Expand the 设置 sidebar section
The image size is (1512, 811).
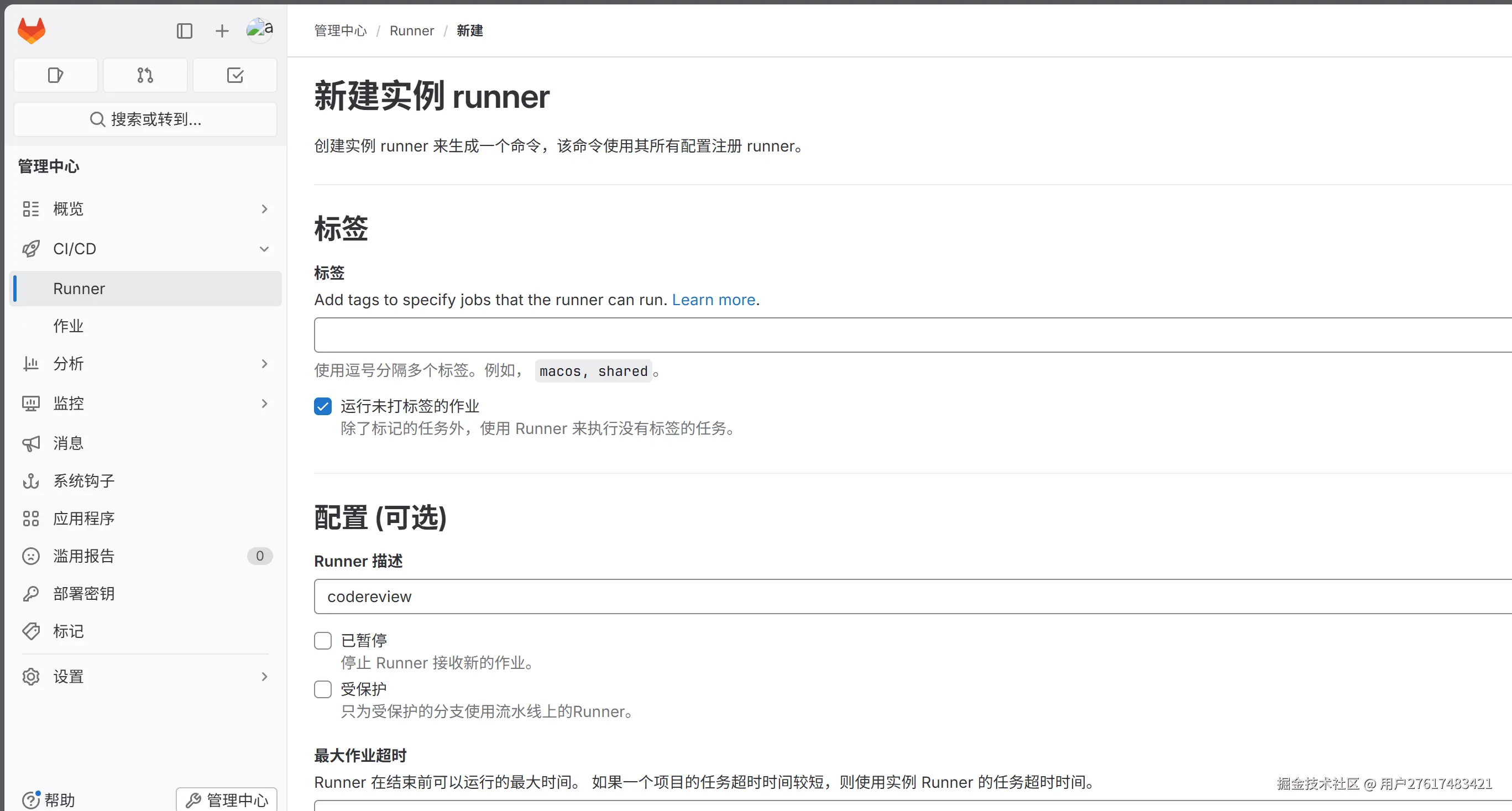pos(145,677)
